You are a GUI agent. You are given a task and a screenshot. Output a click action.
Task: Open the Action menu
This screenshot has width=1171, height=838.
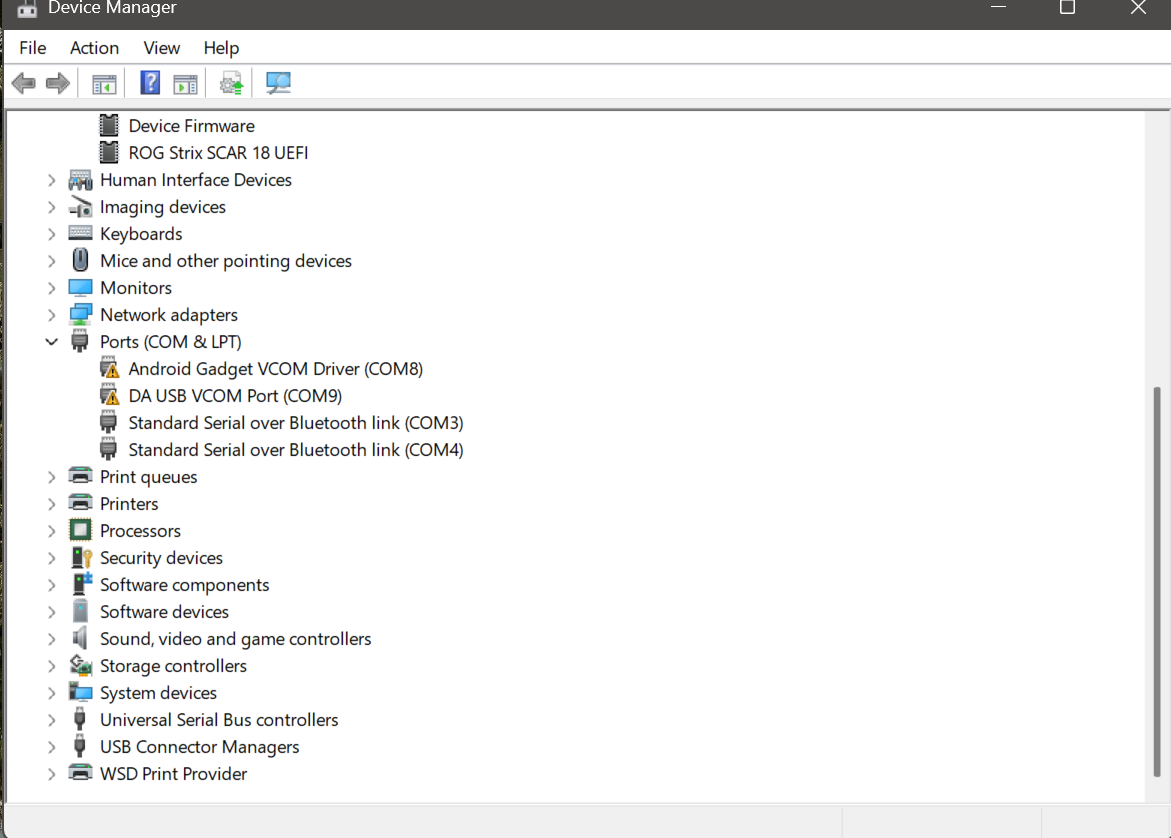click(94, 48)
